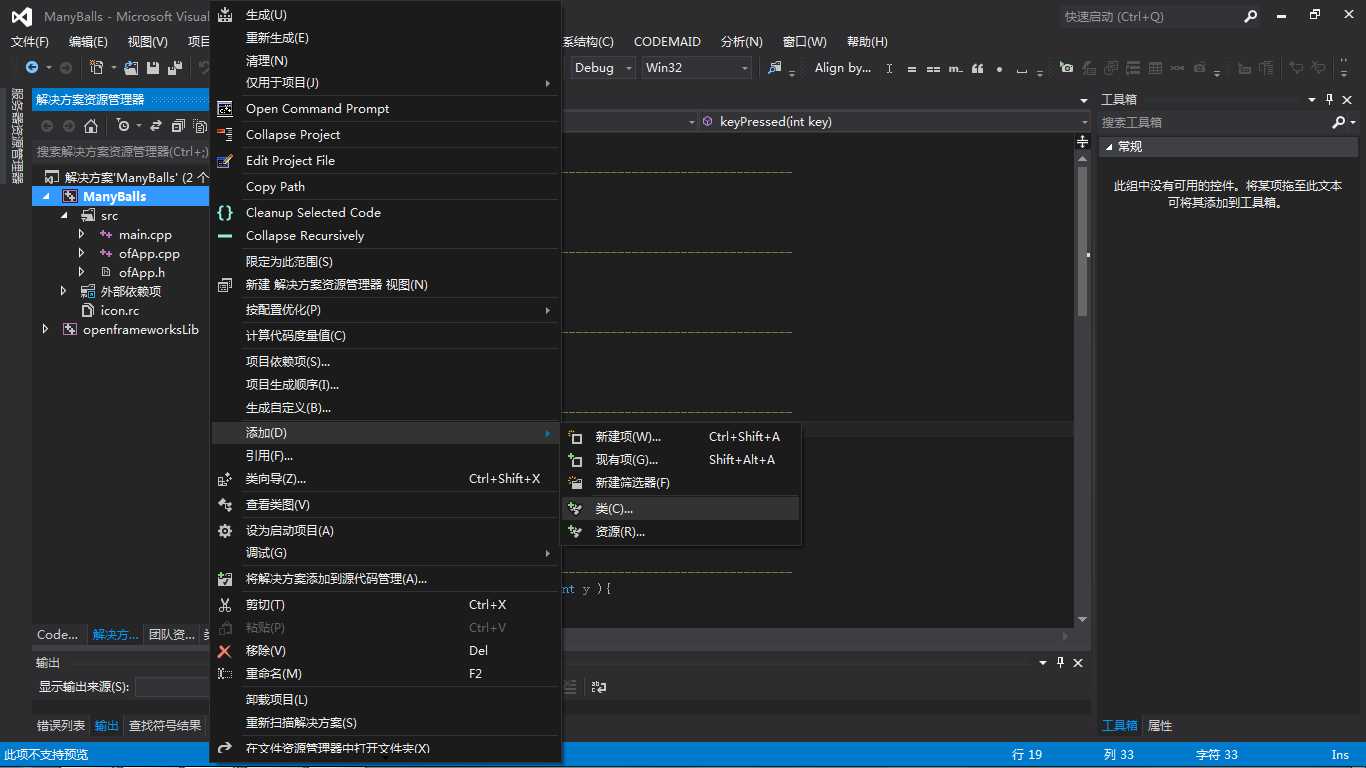
Task: Choose 新建项(W)... from the submenu
Action: 627,437
